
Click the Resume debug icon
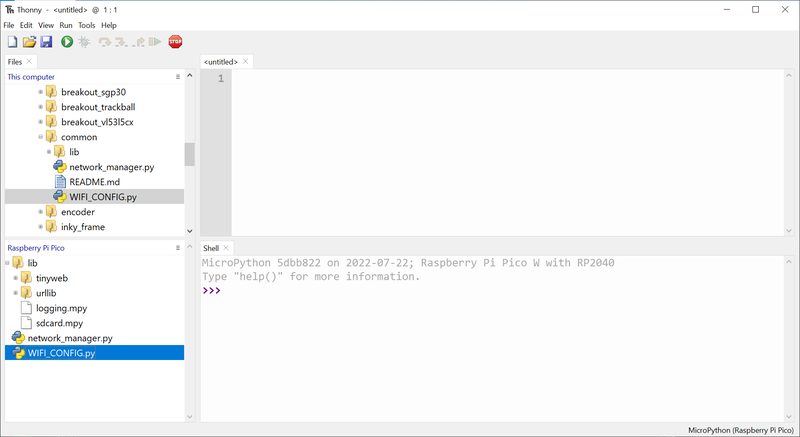click(x=155, y=42)
